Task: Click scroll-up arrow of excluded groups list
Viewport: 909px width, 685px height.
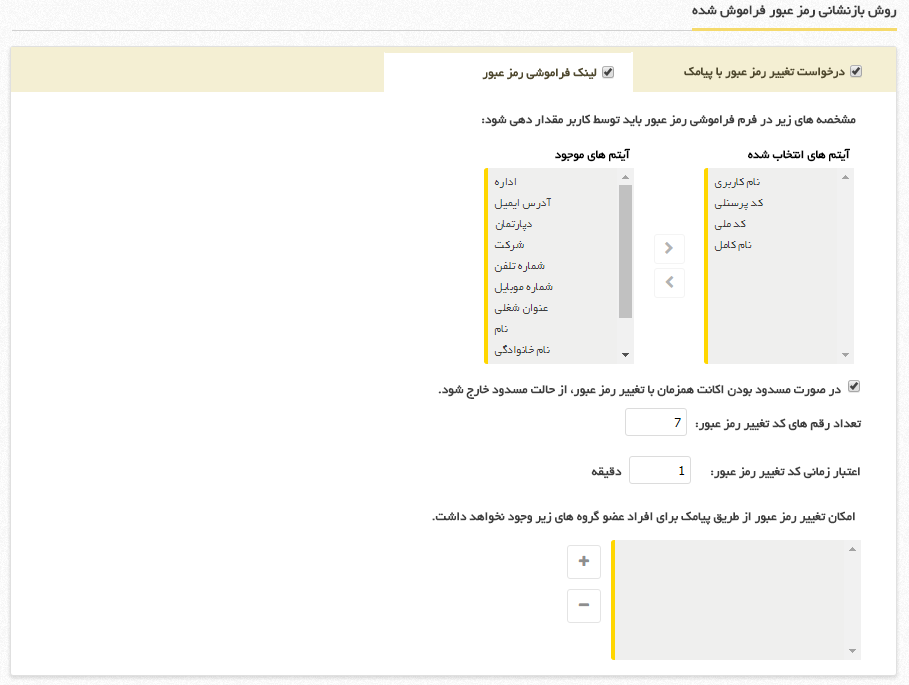Action: click(x=852, y=548)
